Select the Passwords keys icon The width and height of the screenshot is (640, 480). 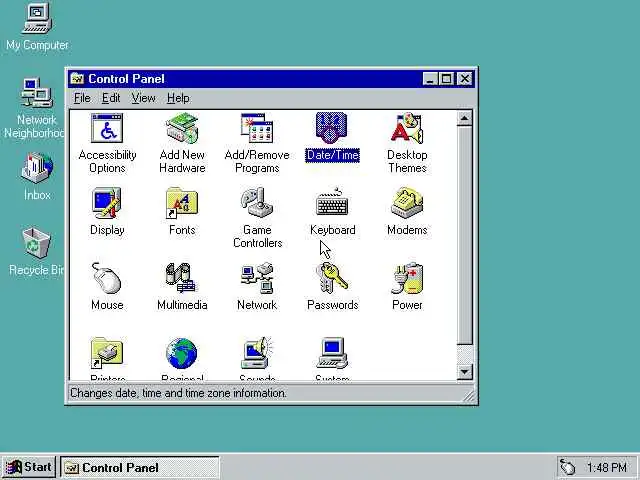(x=332, y=278)
